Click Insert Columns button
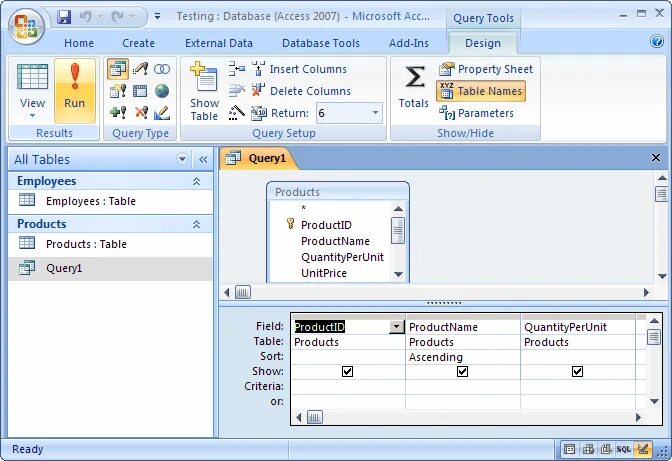Viewport: 672px width, 461px height. pos(300,69)
